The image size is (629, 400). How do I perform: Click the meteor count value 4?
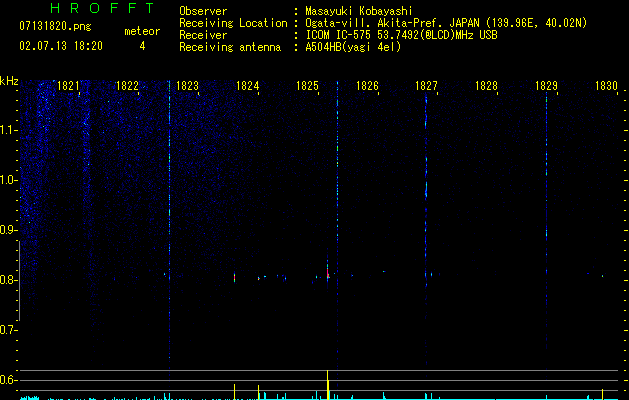tap(142, 46)
